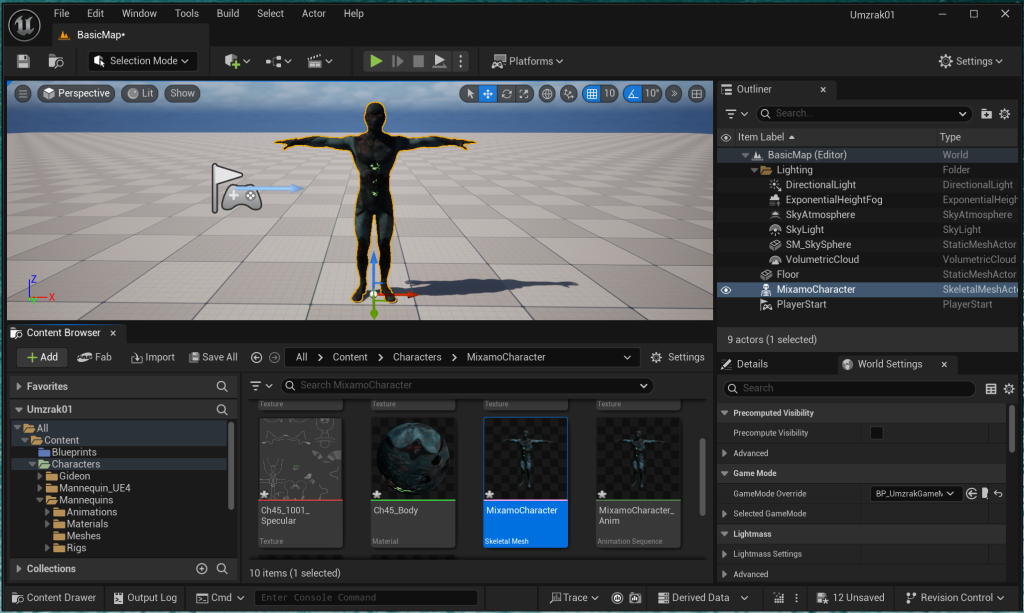Viewport: 1024px width, 613px height.
Task: Open the viewport layout grid icon
Action: [x=697, y=94]
